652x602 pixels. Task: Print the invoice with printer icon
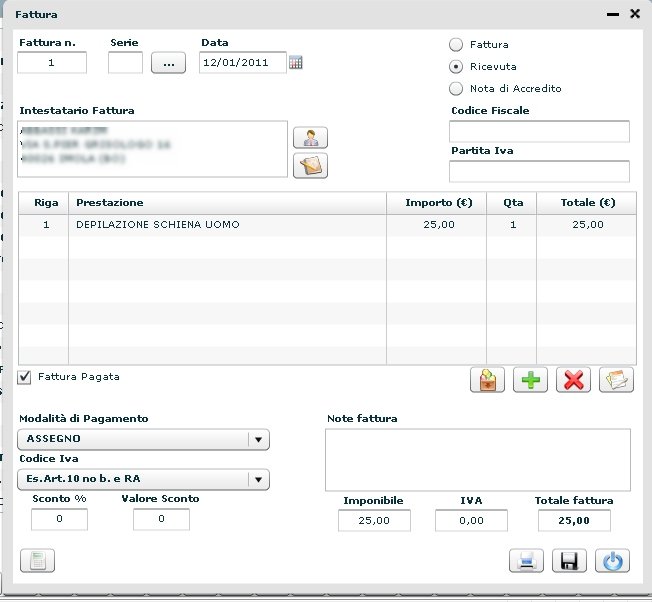click(x=526, y=561)
